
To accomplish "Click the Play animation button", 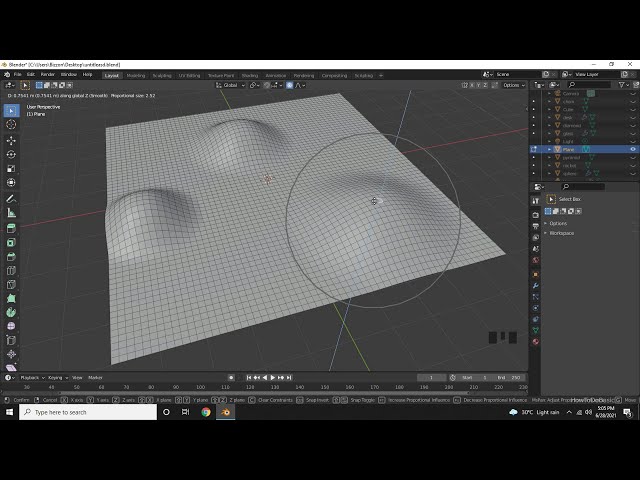I will [273, 378].
